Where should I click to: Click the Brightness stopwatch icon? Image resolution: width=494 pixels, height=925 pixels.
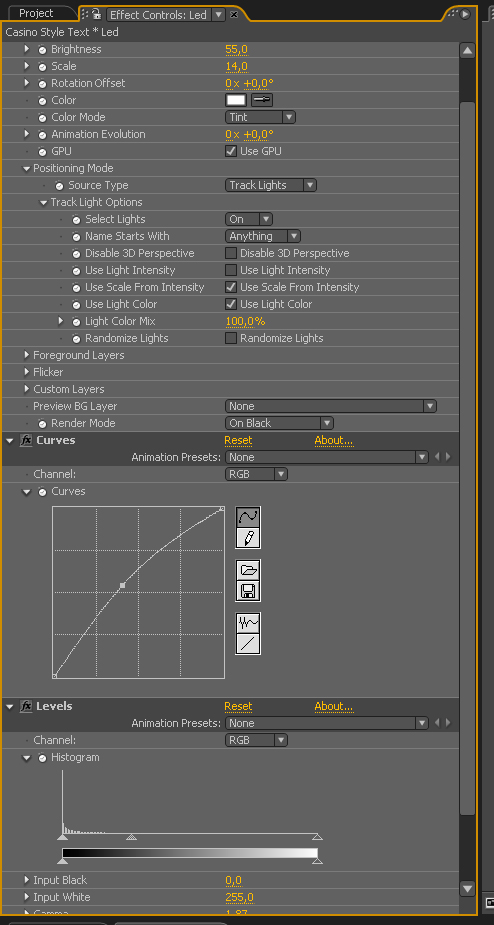(42, 50)
